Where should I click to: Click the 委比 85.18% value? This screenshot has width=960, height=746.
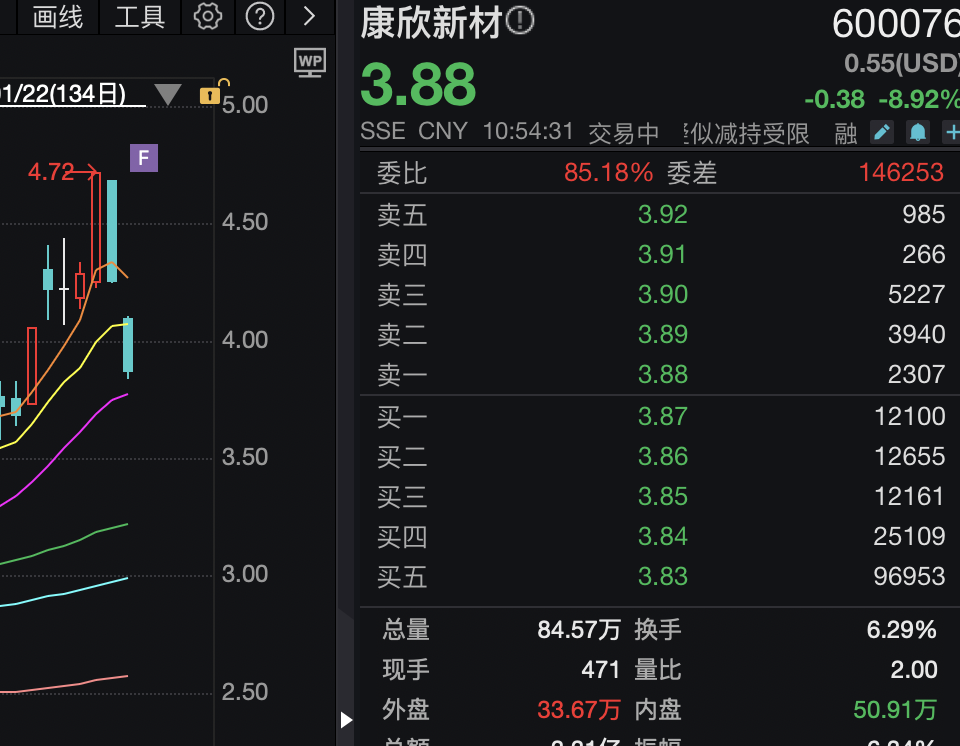[x=608, y=173]
